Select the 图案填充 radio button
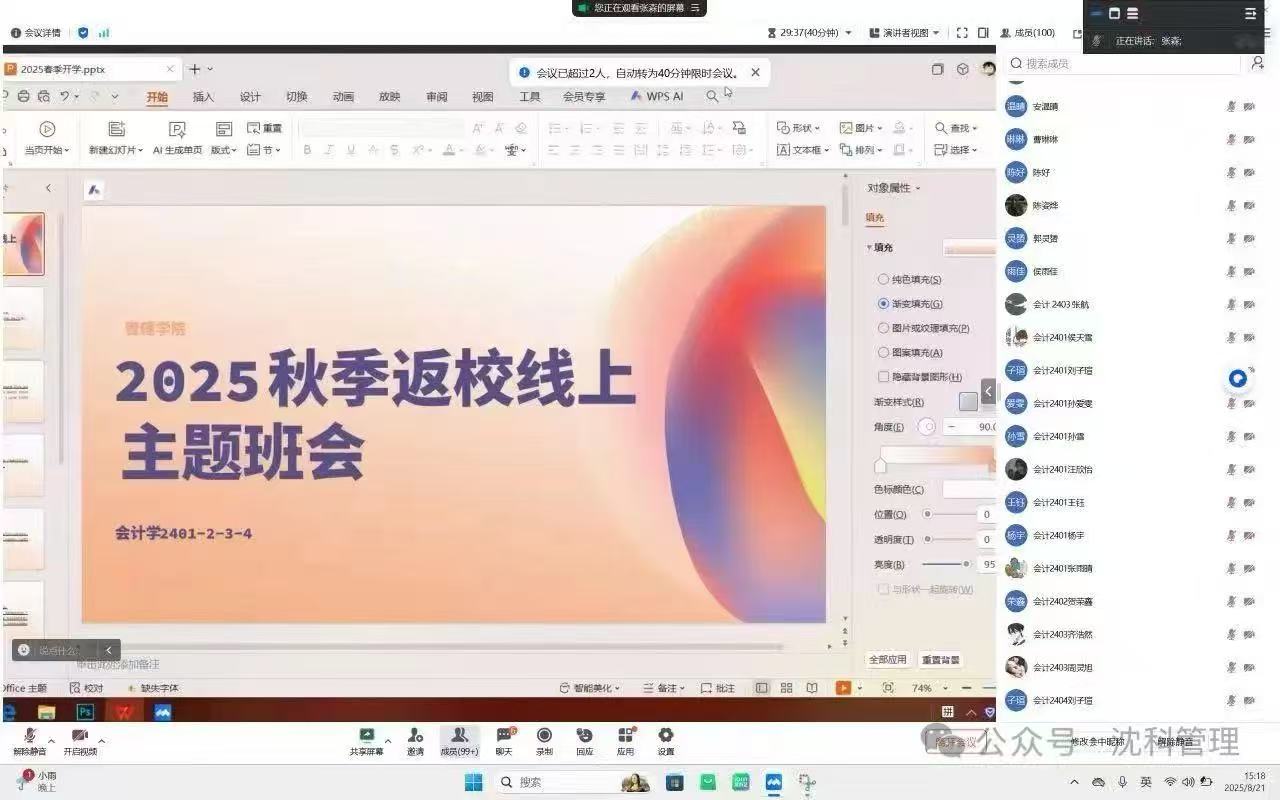 883,352
